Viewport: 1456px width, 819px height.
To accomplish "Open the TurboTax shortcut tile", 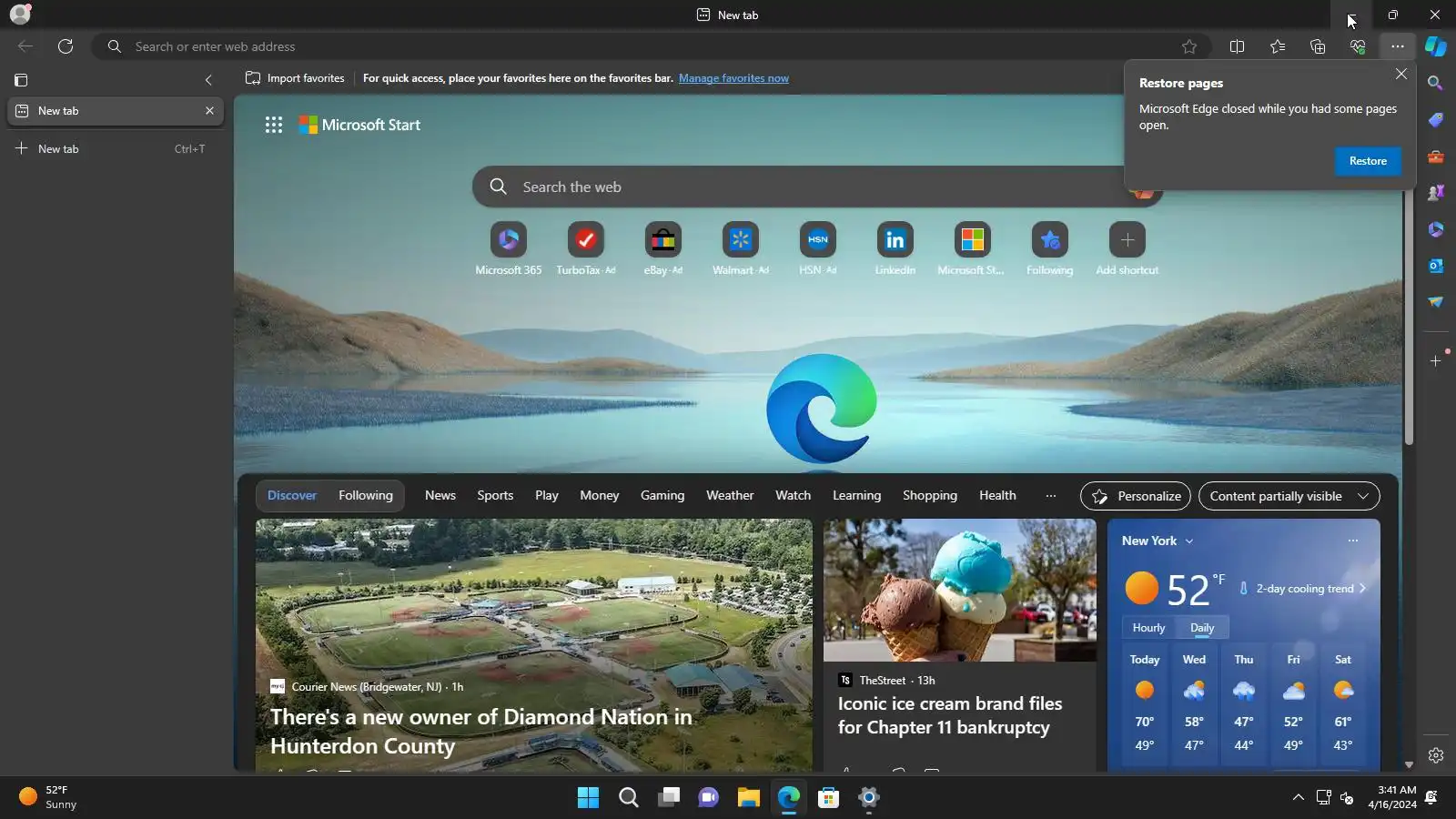I will pos(586,248).
